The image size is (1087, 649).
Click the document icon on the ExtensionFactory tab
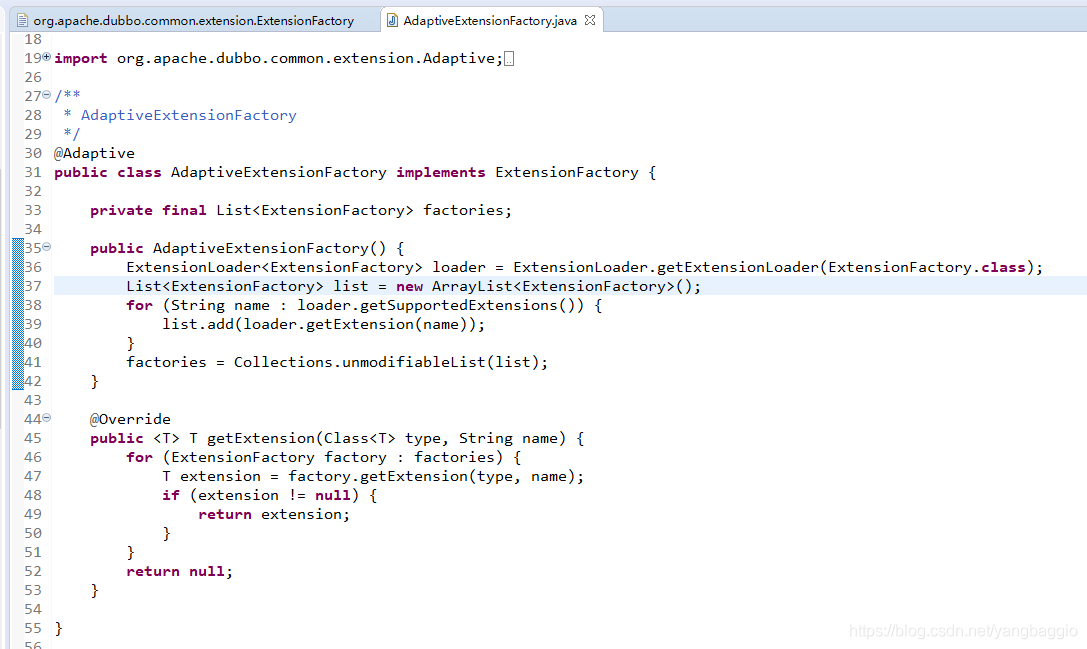coord(23,21)
